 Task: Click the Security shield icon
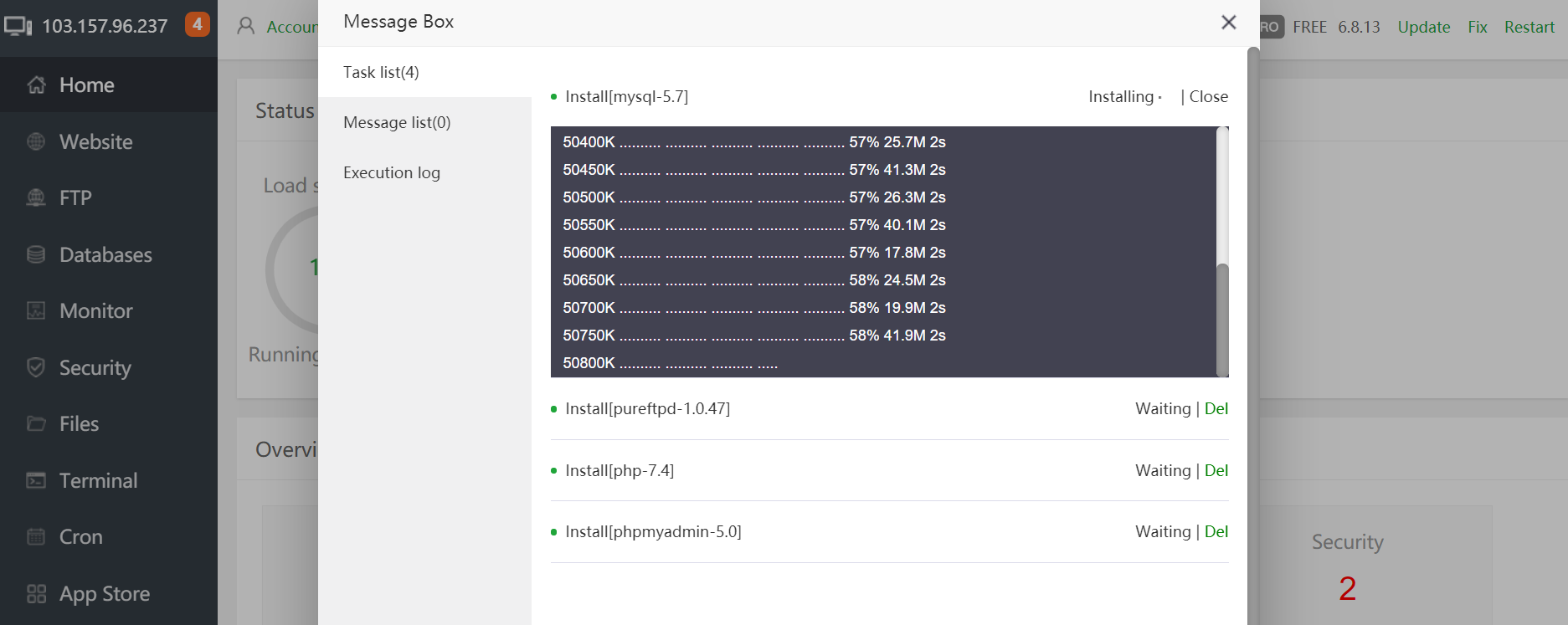pyautogui.click(x=36, y=367)
